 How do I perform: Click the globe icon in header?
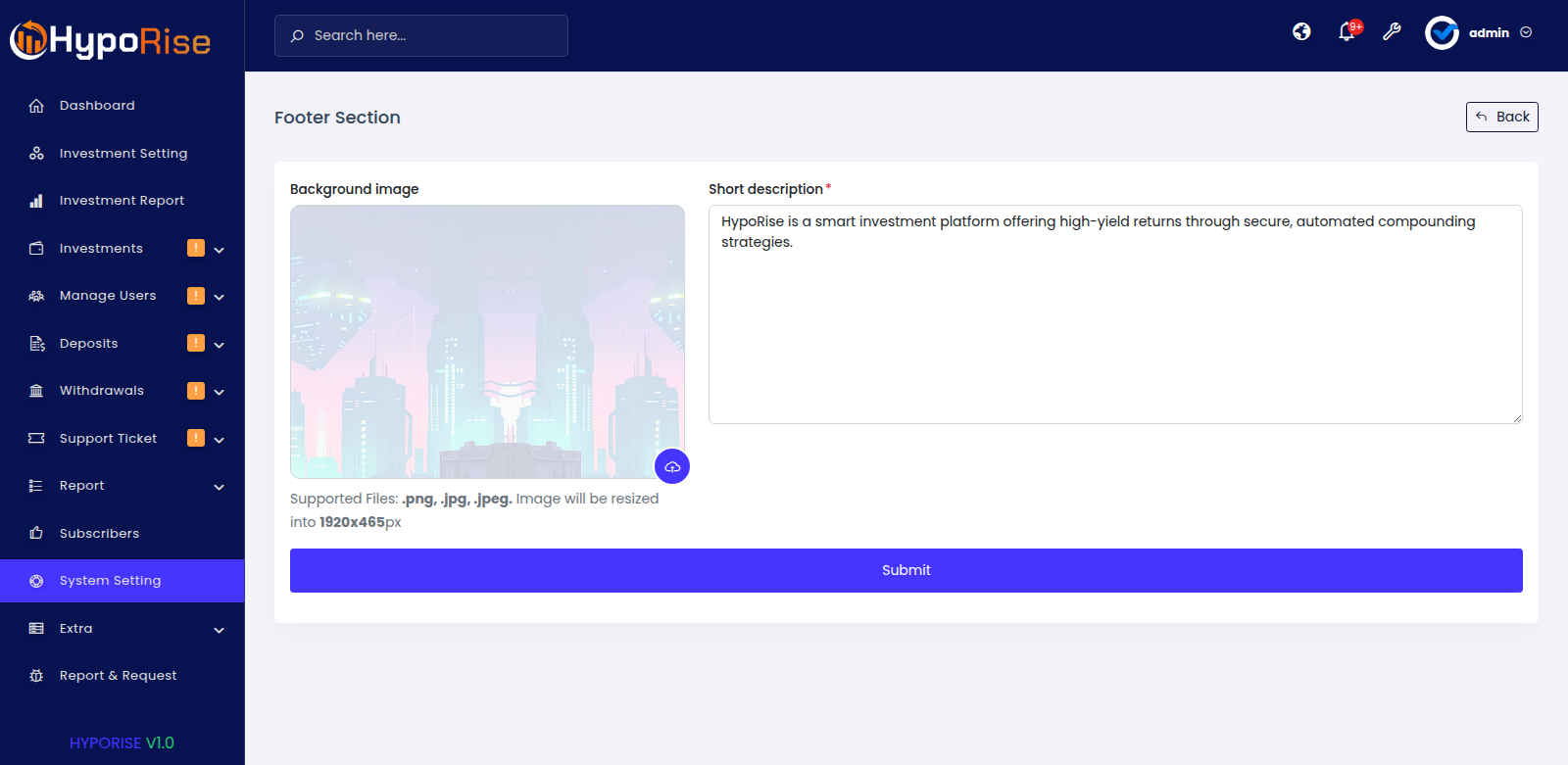(x=1301, y=32)
